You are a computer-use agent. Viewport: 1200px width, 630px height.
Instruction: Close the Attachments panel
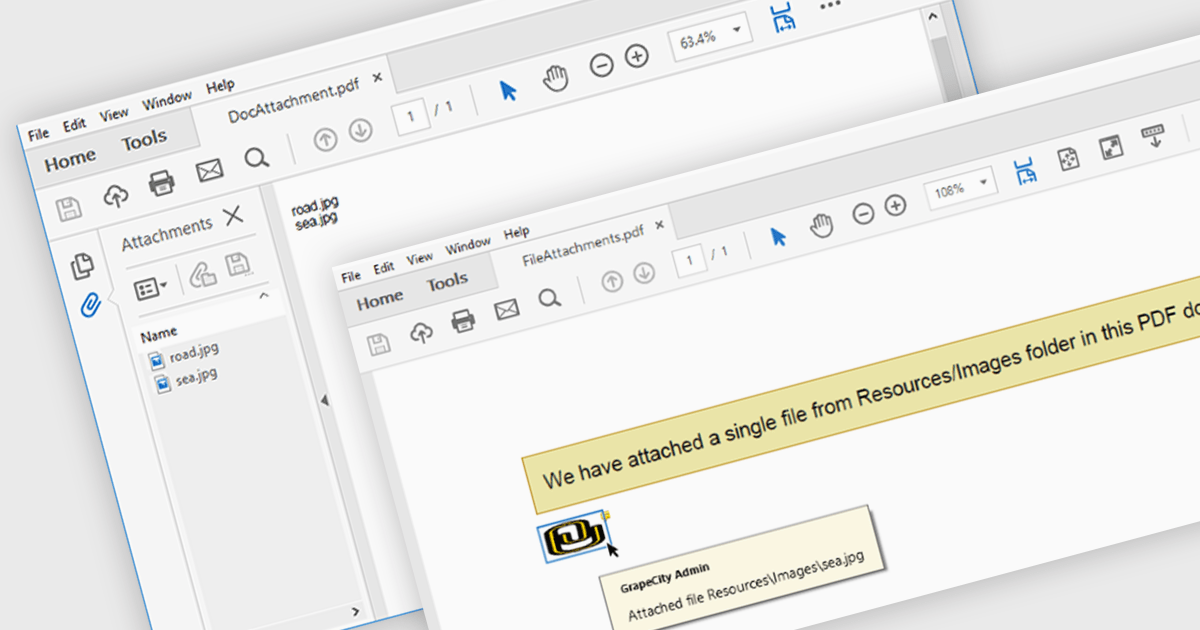tap(233, 215)
